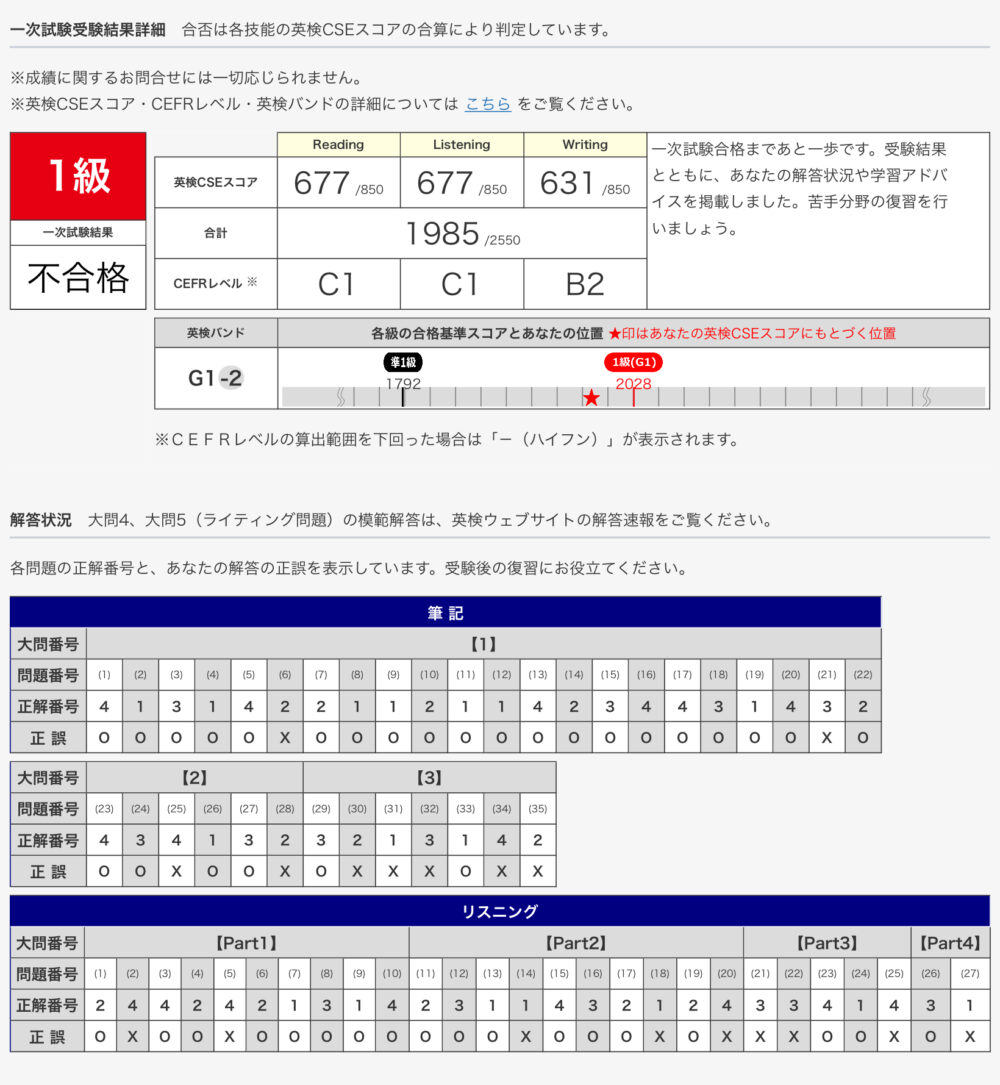Click the X result under listening question (27)
The image size is (1000, 1085).
point(970,1037)
